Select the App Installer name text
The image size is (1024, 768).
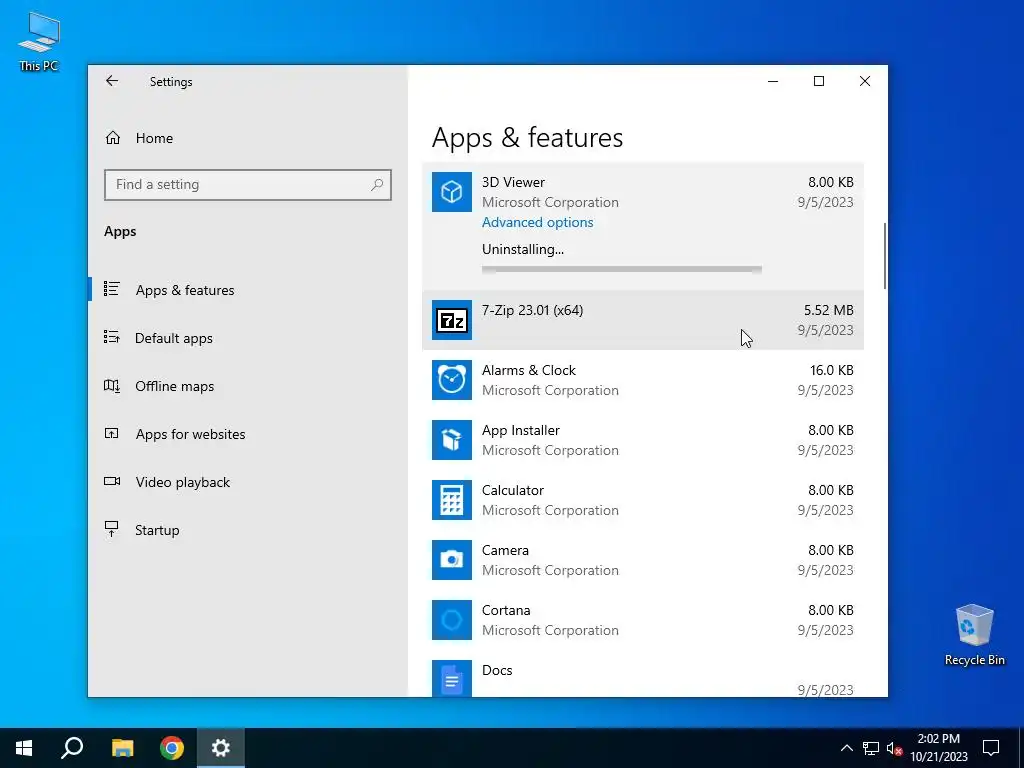coord(520,430)
